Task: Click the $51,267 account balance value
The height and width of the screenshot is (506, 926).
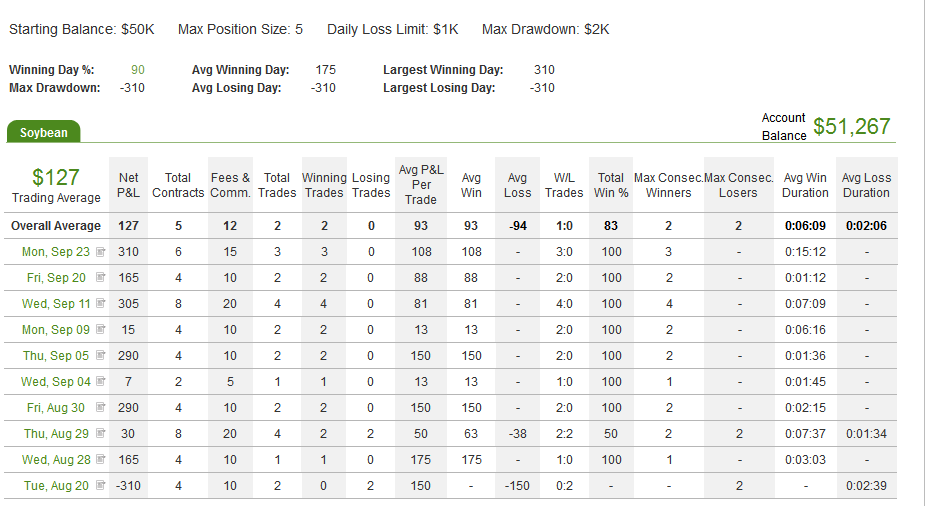Action: (x=852, y=126)
